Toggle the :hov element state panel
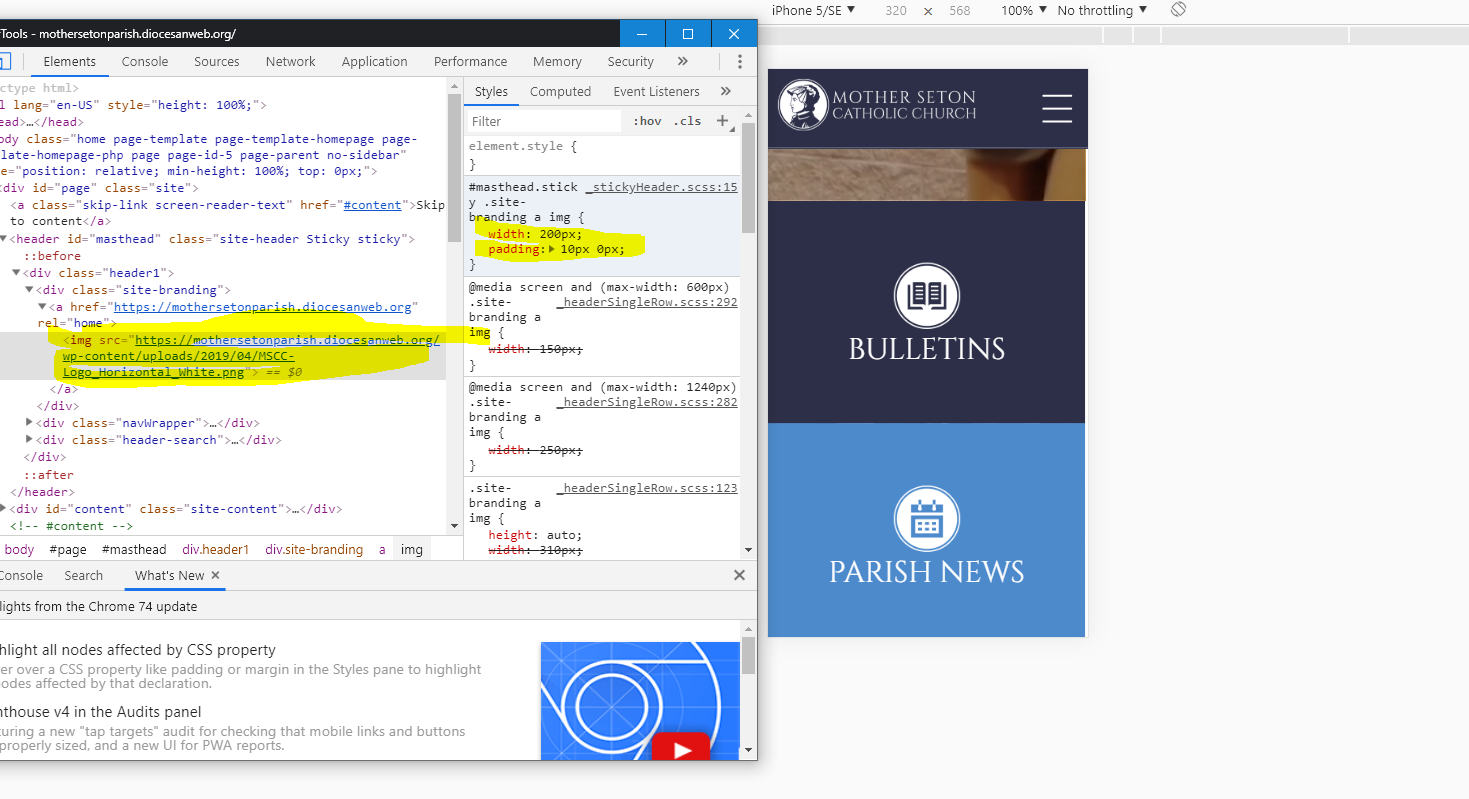This screenshot has width=1469, height=799. (x=647, y=121)
